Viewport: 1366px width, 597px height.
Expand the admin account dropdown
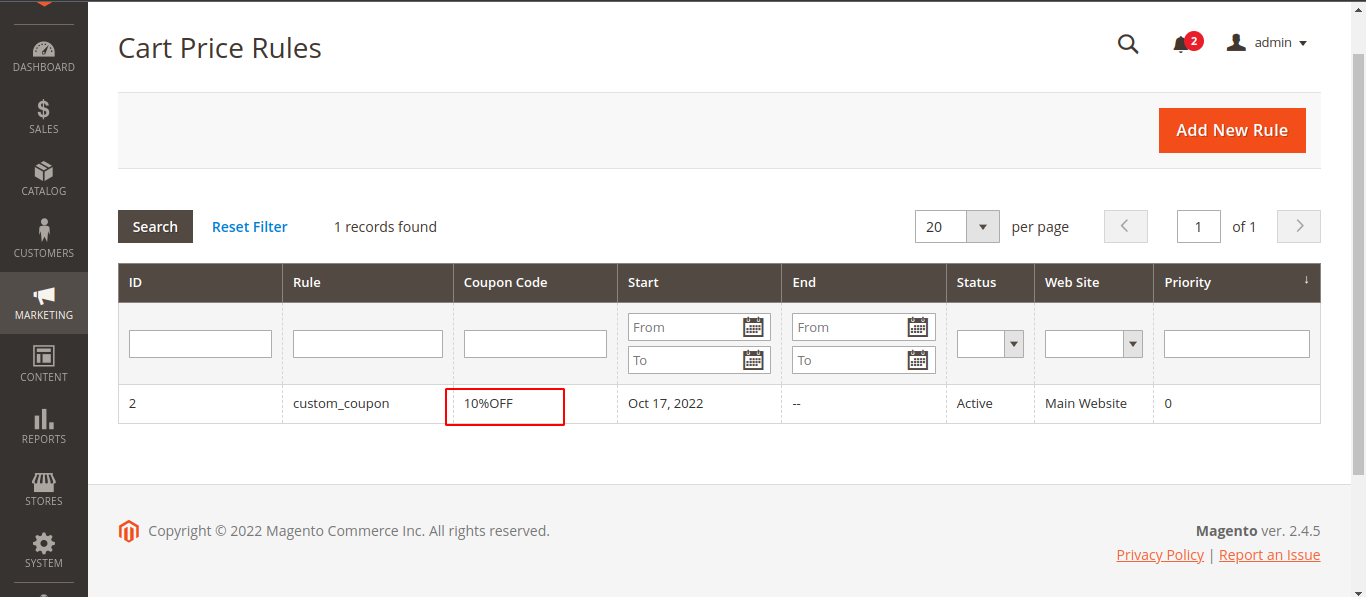[1267, 43]
